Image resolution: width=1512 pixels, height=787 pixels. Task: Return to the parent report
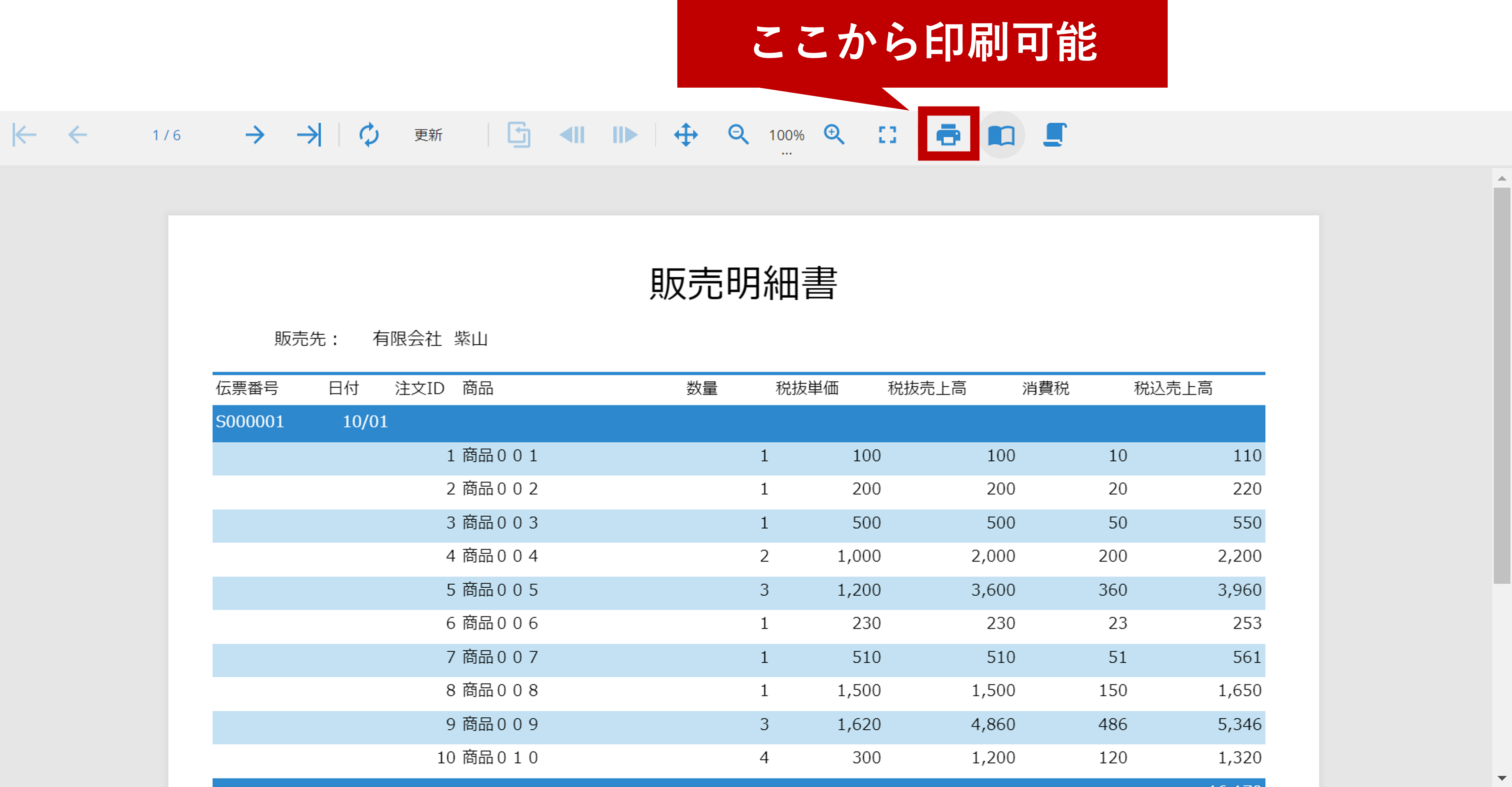519,134
